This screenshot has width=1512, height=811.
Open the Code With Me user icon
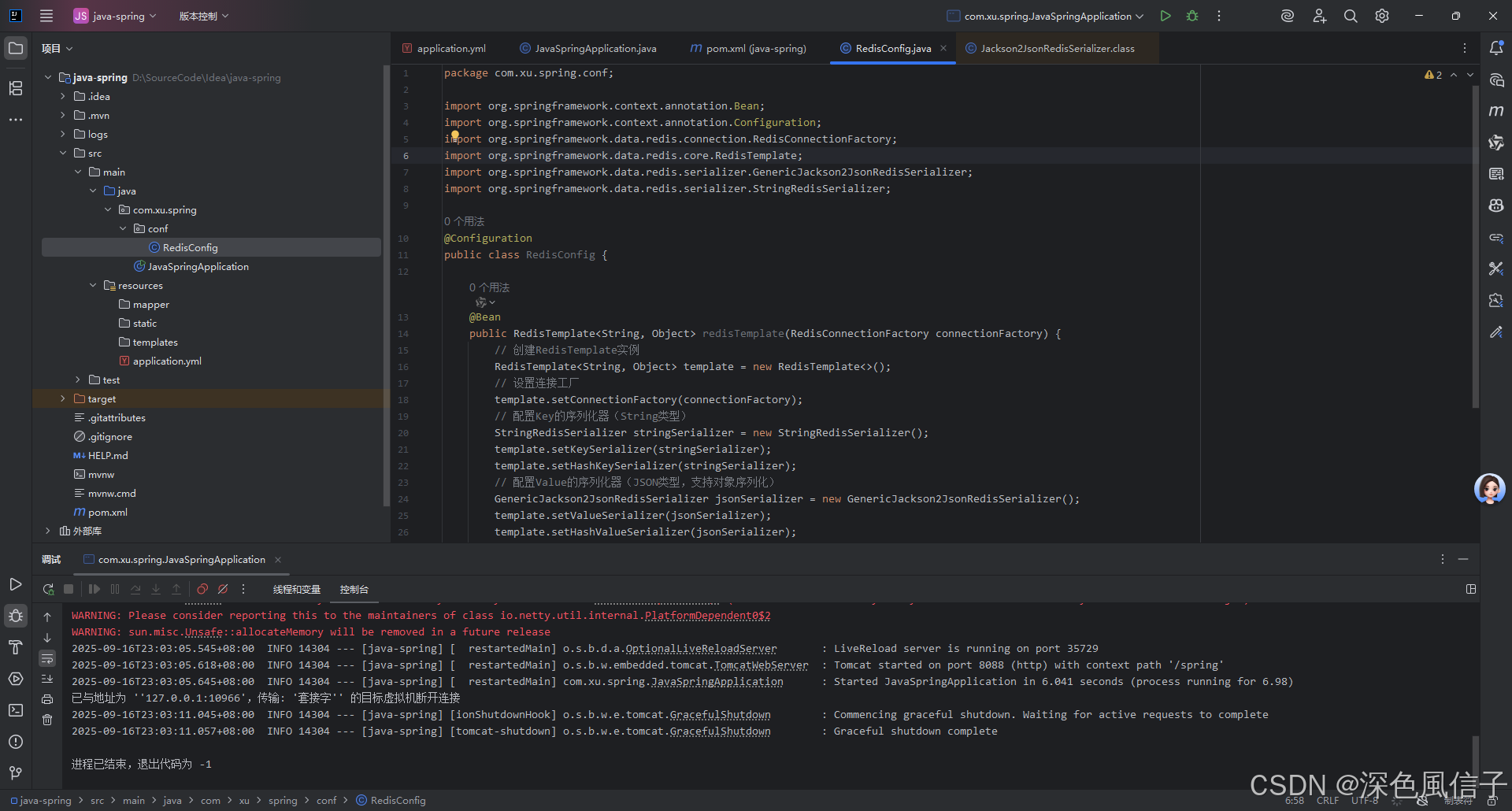click(x=1319, y=16)
